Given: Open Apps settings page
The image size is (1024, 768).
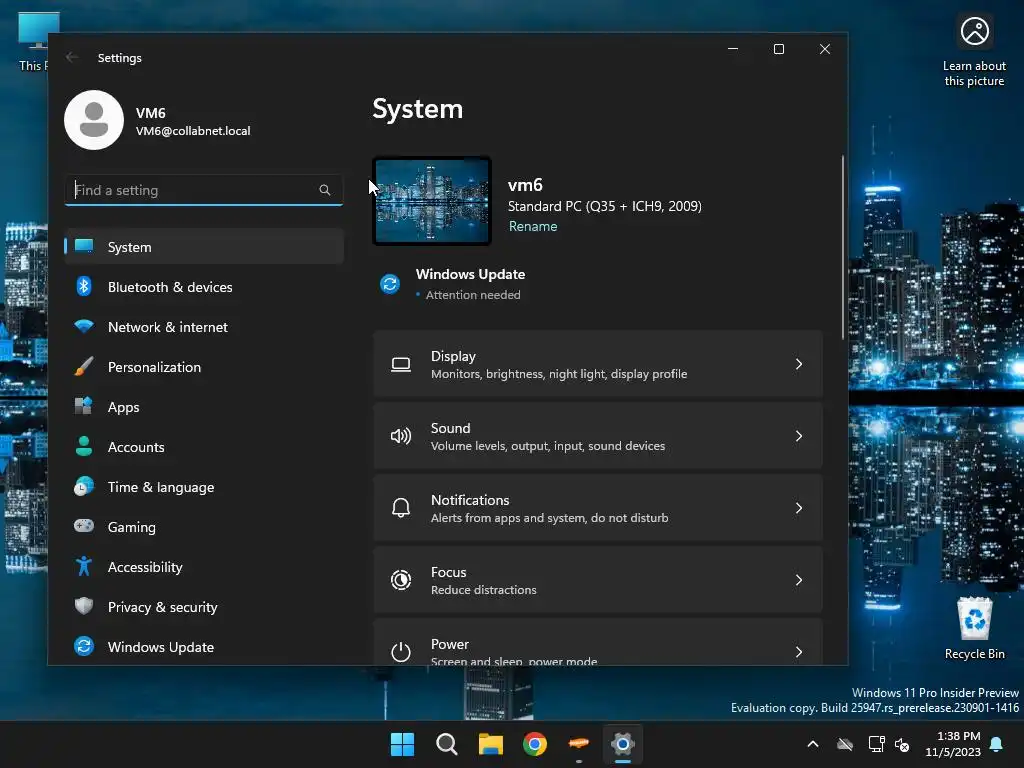Looking at the screenshot, I should [204, 406].
